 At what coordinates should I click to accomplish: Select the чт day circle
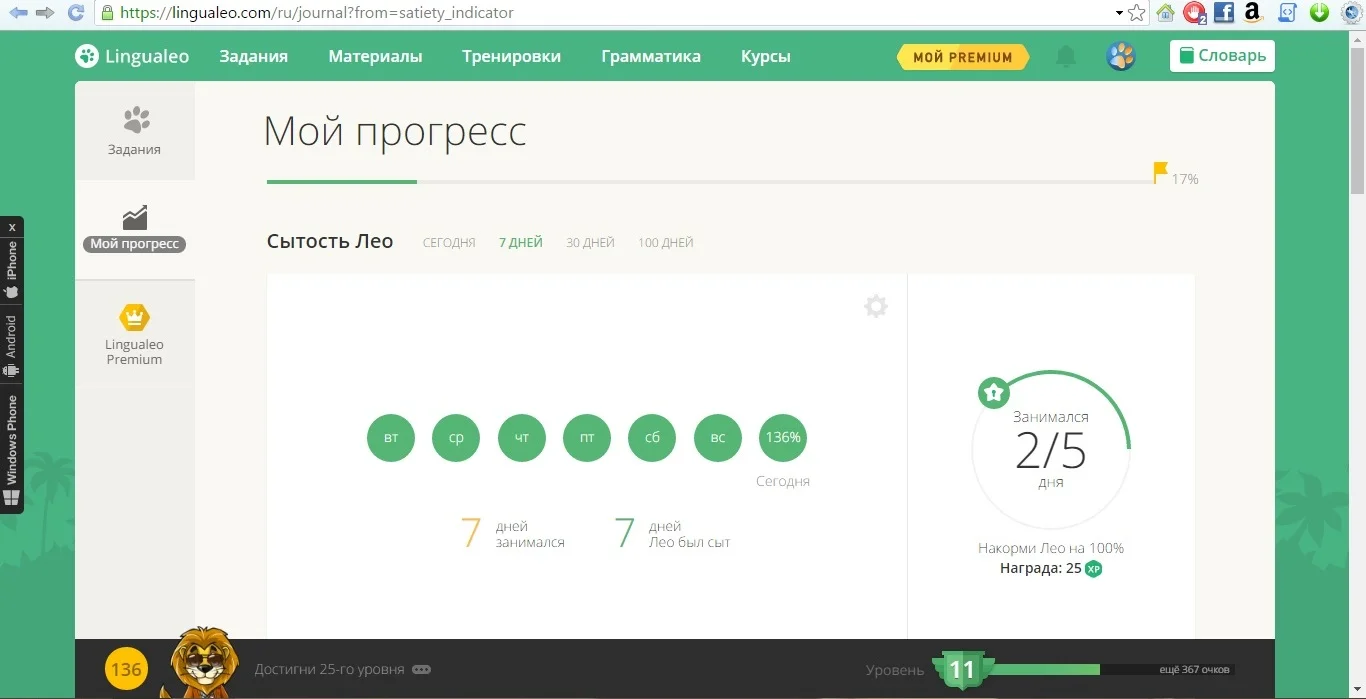click(x=522, y=438)
